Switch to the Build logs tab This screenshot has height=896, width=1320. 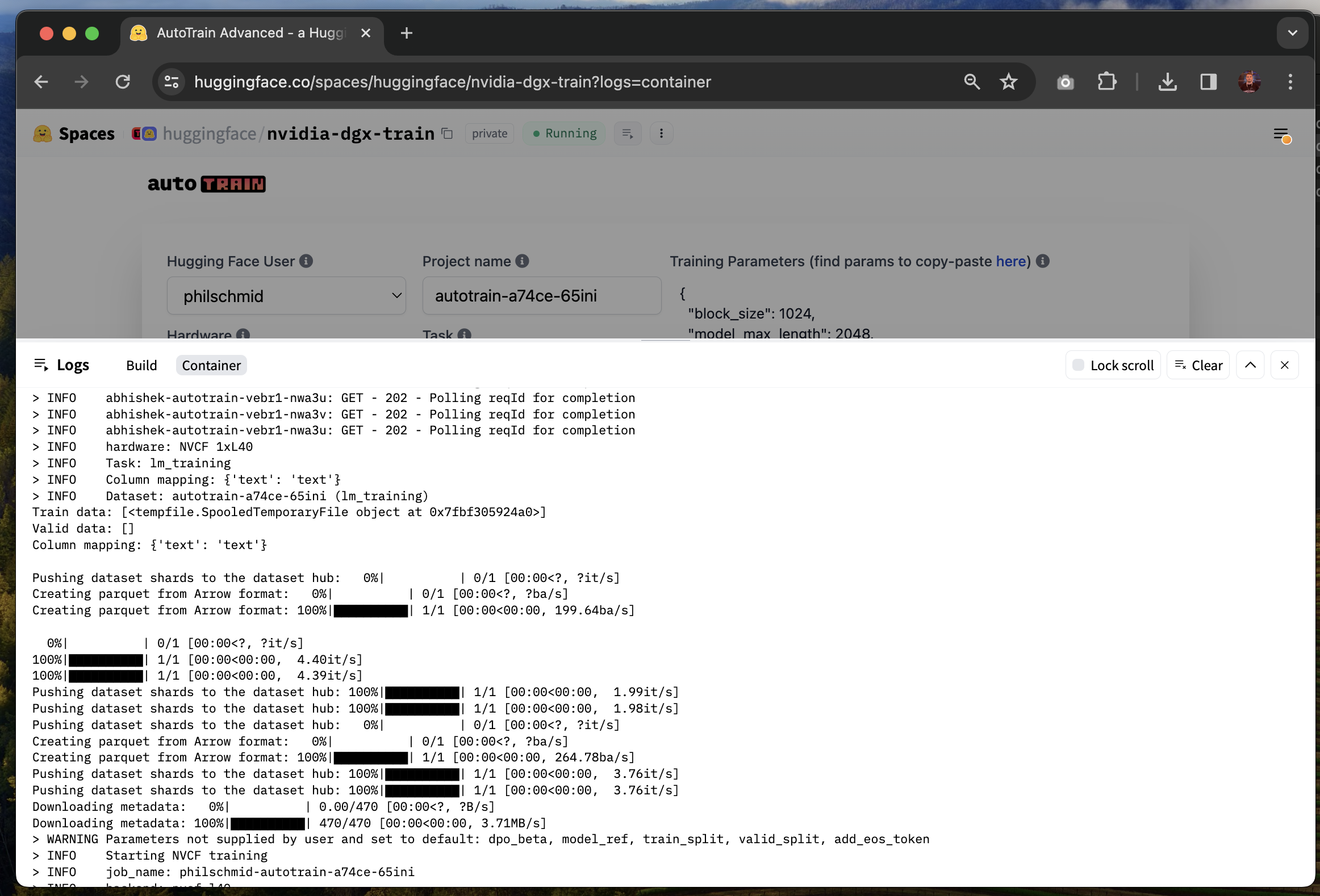point(141,365)
